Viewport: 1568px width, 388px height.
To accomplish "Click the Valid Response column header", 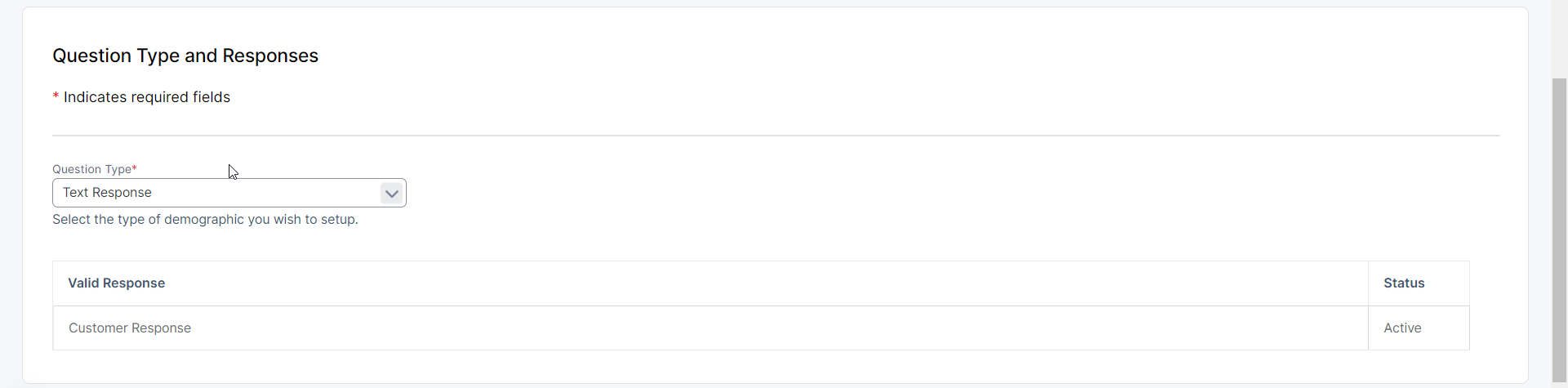I will pyautogui.click(x=117, y=283).
